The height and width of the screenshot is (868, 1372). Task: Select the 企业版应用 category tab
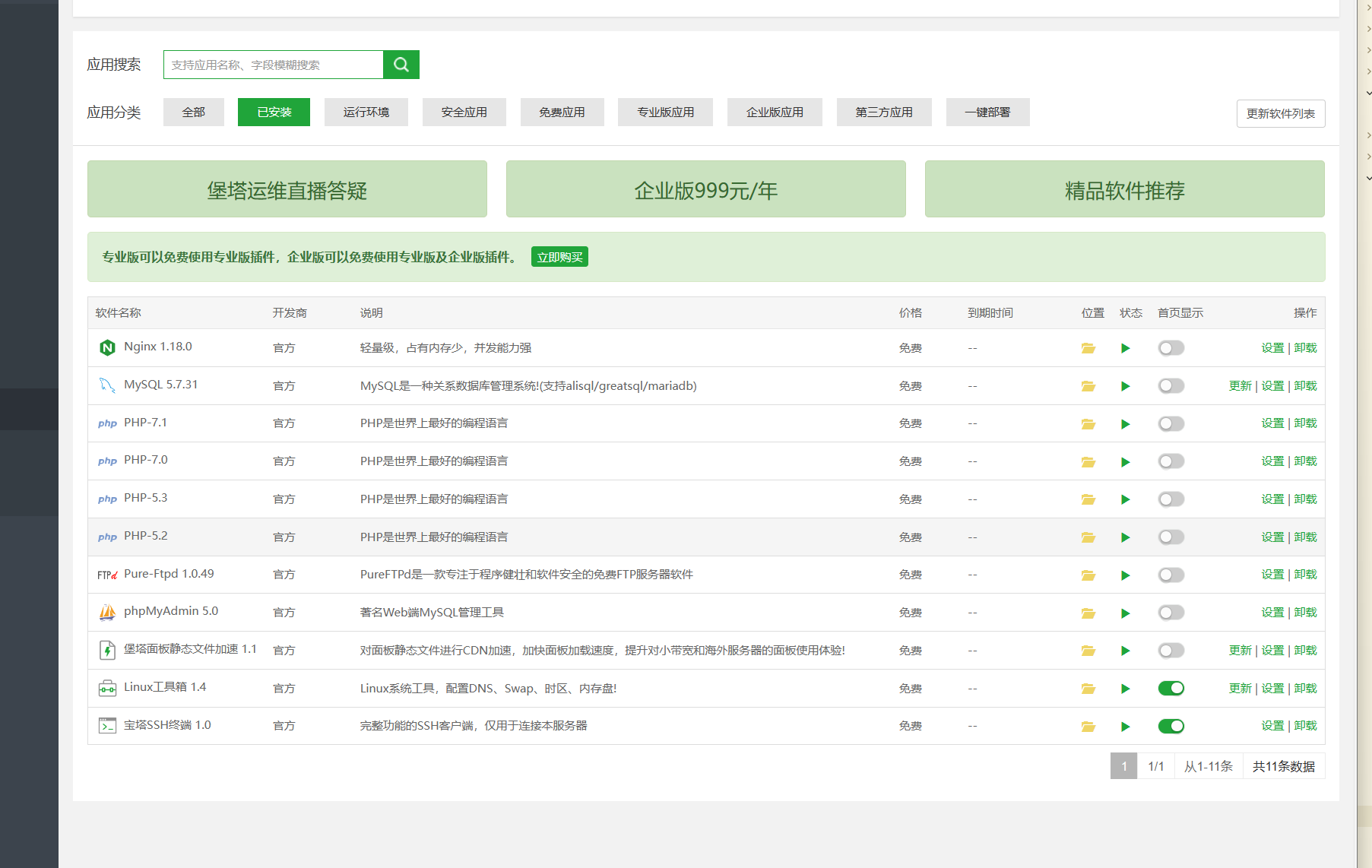(775, 112)
